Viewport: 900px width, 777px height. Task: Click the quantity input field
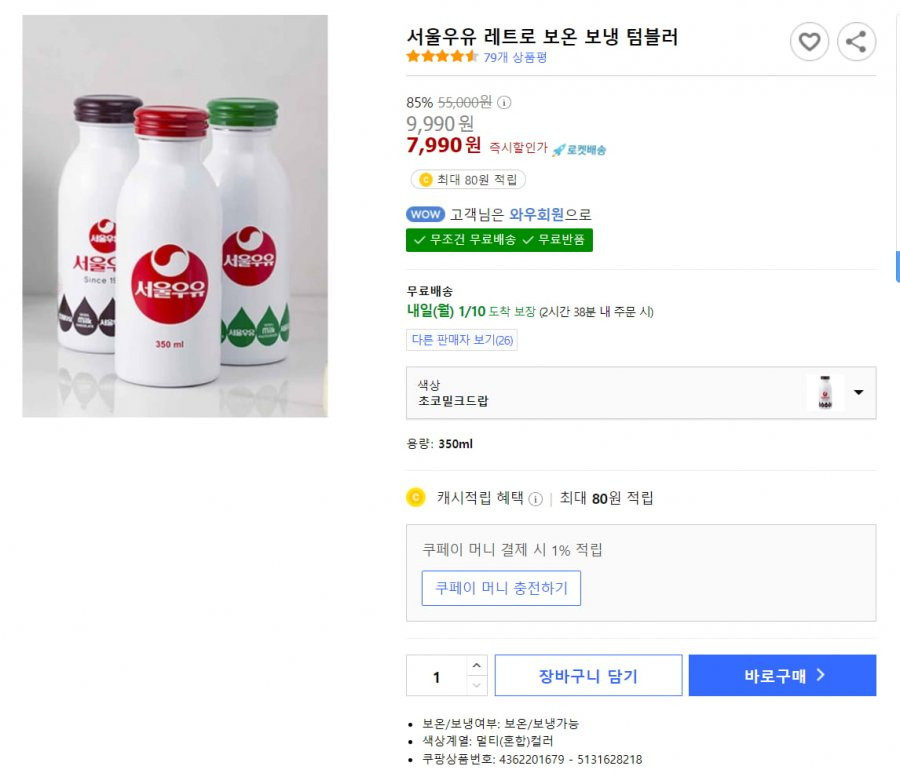pyautogui.click(x=436, y=675)
